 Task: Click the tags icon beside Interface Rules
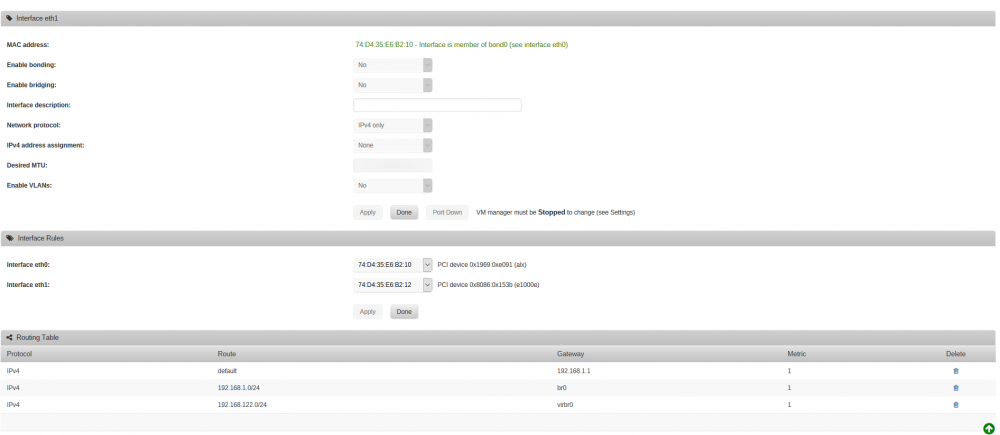[x=10, y=238]
